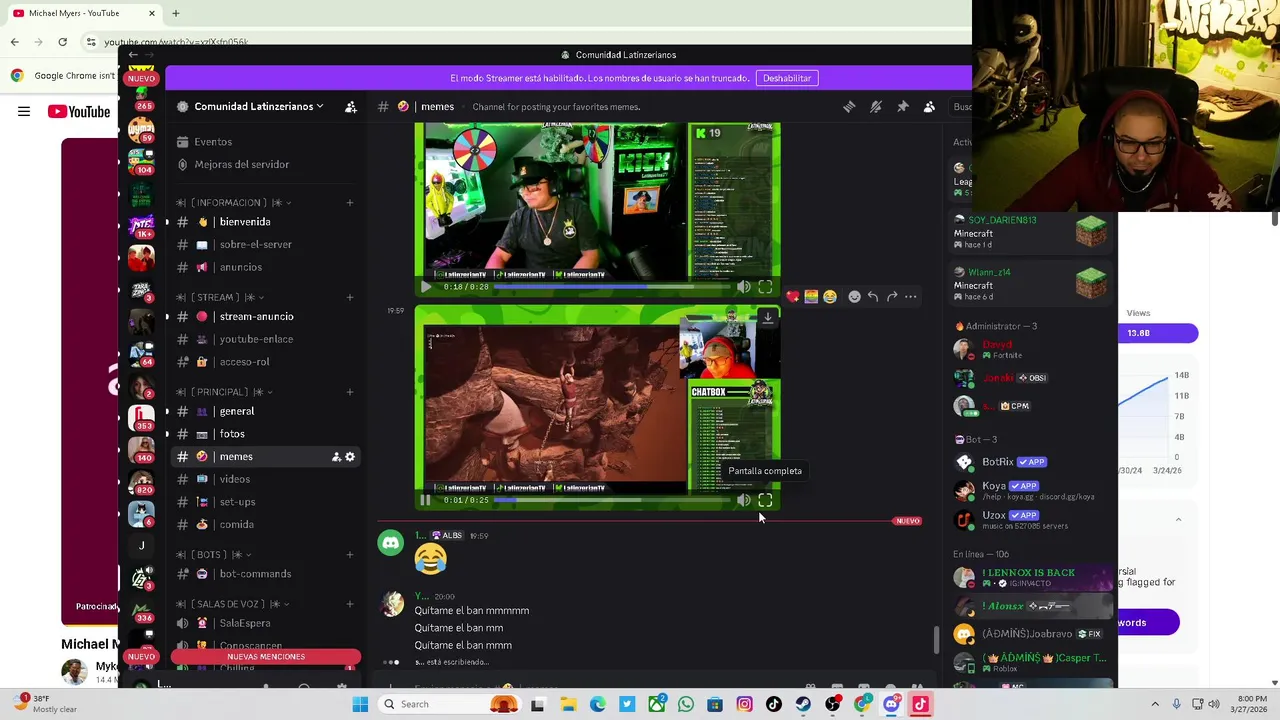Collapse the INFORMACION category
This screenshot has height=720, width=1280.
click(x=235, y=203)
